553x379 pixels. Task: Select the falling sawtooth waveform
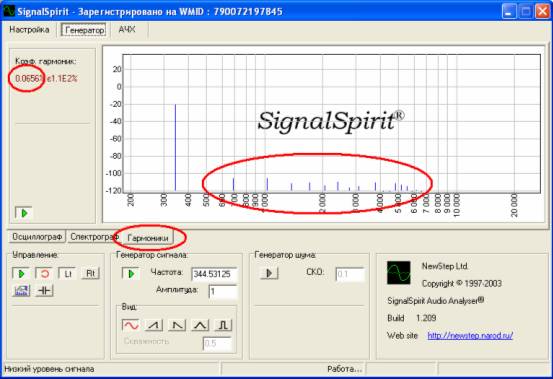click(x=177, y=325)
